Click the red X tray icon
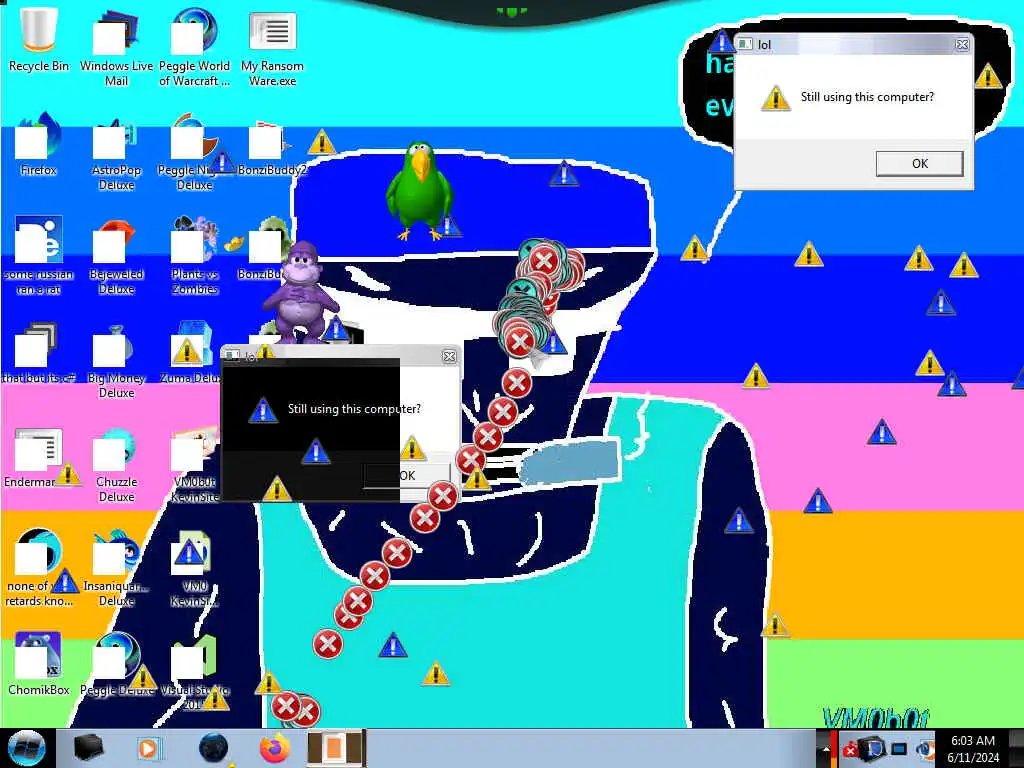The height and width of the screenshot is (768, 1024). [850, 749]
